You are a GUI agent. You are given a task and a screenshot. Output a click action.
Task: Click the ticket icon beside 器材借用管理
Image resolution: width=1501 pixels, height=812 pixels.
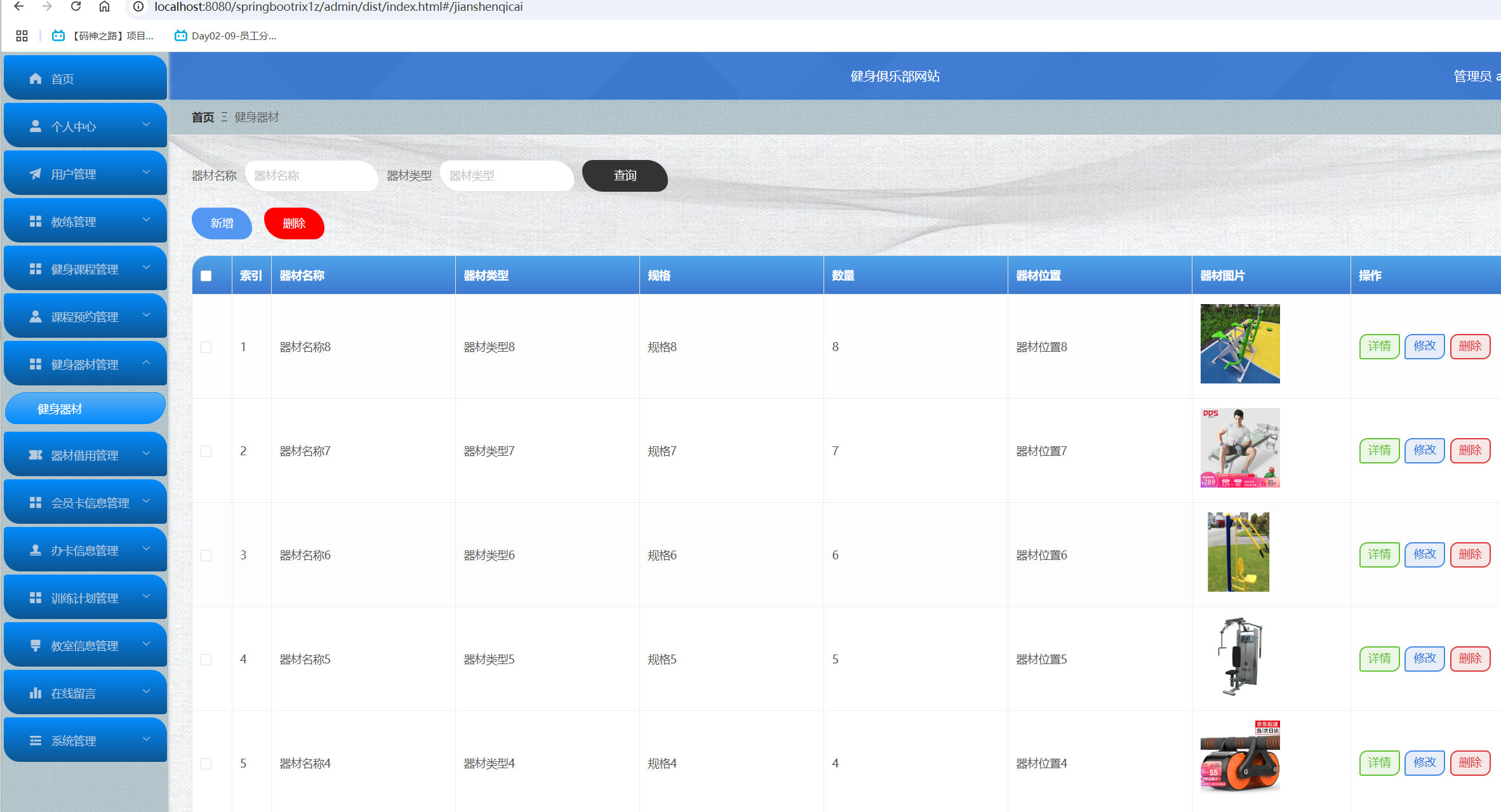coord(36,455)
